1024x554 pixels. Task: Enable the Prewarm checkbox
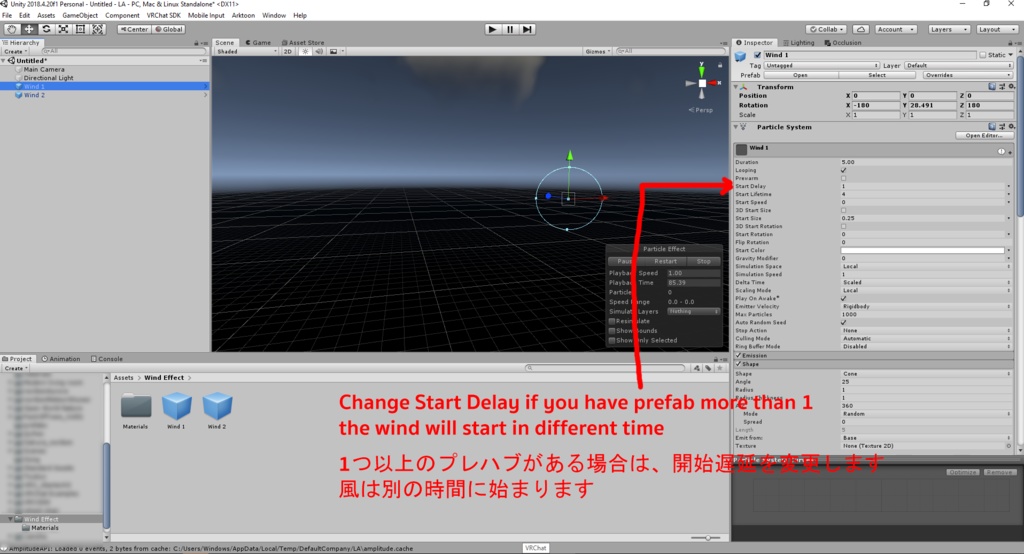844,178
